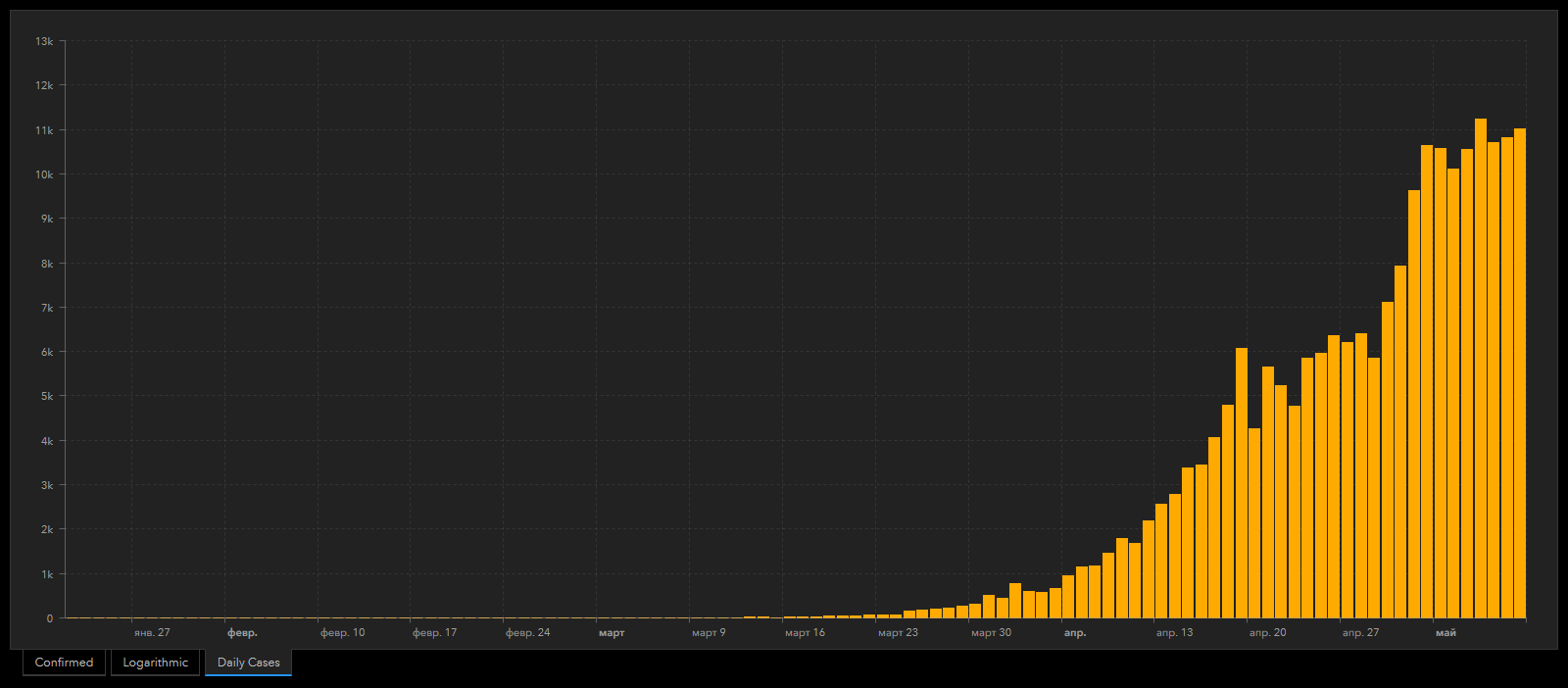Click the bold 'май' month label
Image resolution: width=1568 pixels, height=688 pixels.
click(1445, 633)
